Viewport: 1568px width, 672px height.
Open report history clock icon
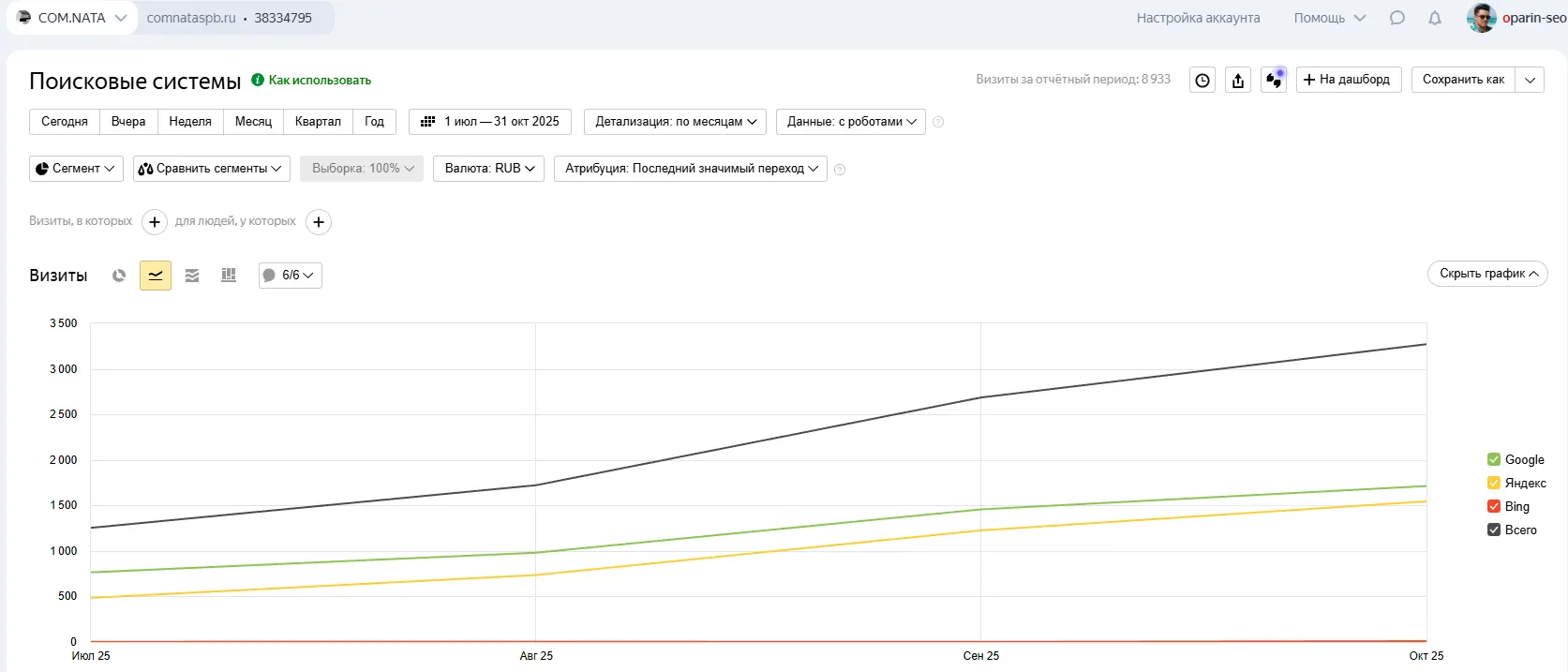tap(1202, 81)
